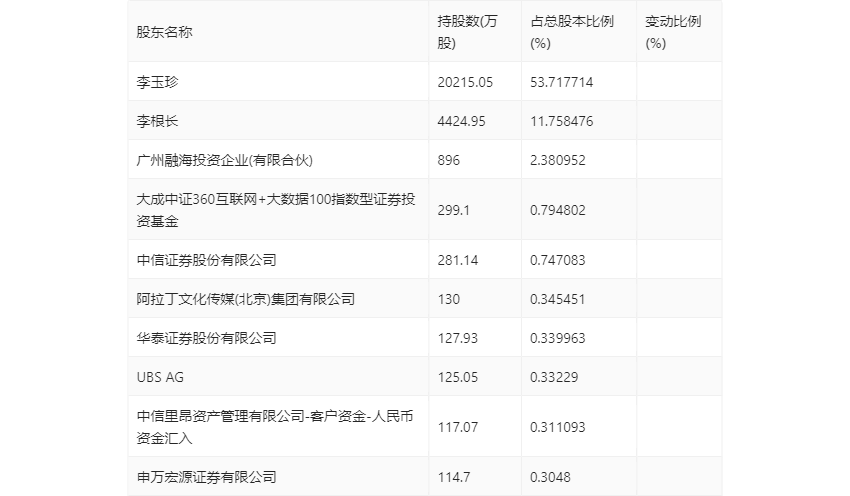Viewport: 850px width, 496px height.
Task: Click the holding value 896
Action: (448, 160)
